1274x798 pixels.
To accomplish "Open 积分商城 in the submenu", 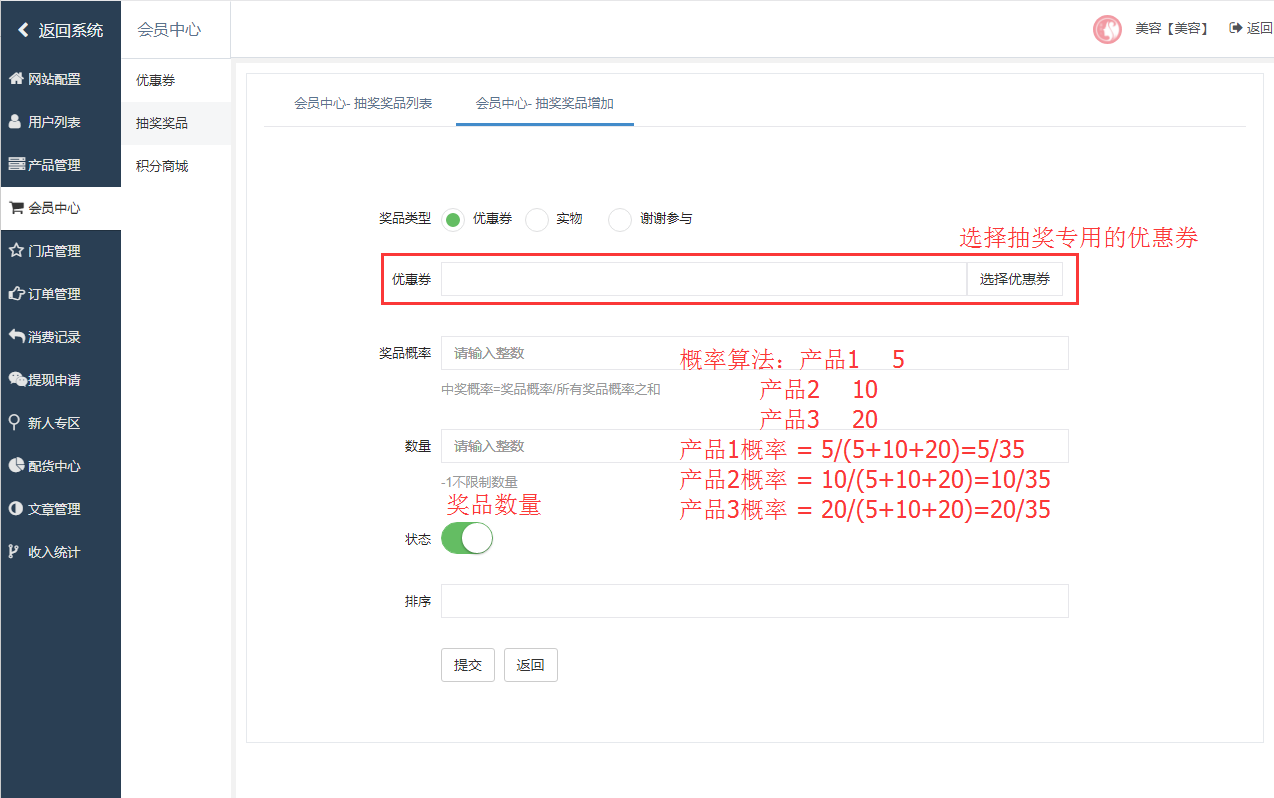I will click(162, 166).
